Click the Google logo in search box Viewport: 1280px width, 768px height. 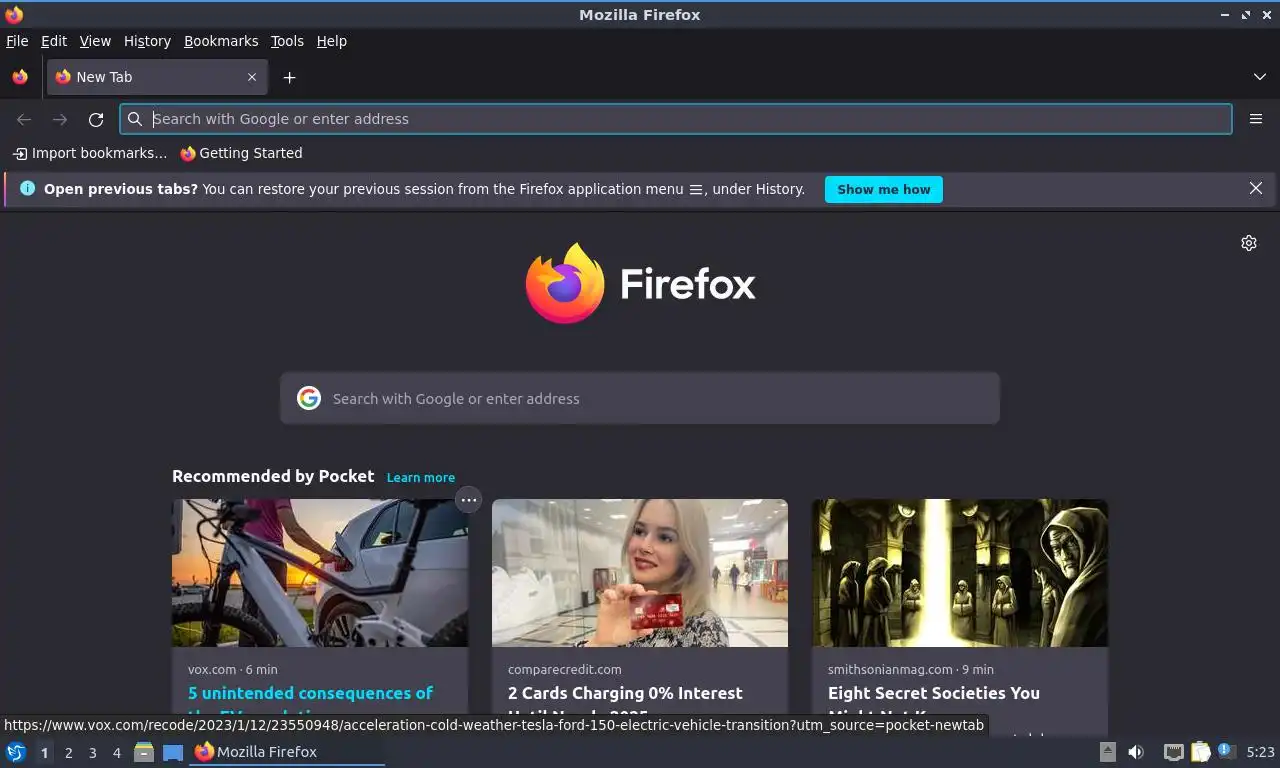pyautogui.click(x=309, y=398)
